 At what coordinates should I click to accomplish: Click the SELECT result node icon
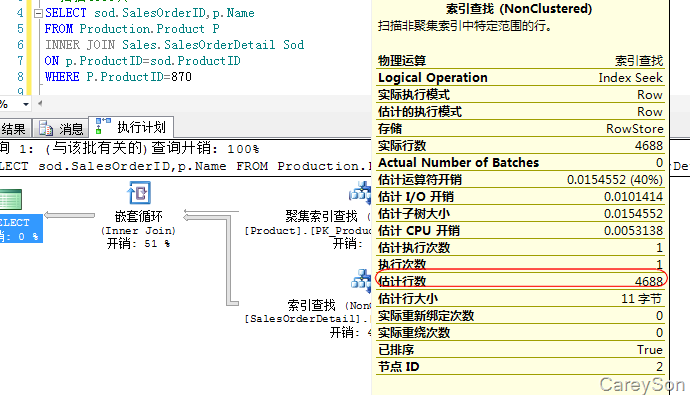[x=11, y=199]
